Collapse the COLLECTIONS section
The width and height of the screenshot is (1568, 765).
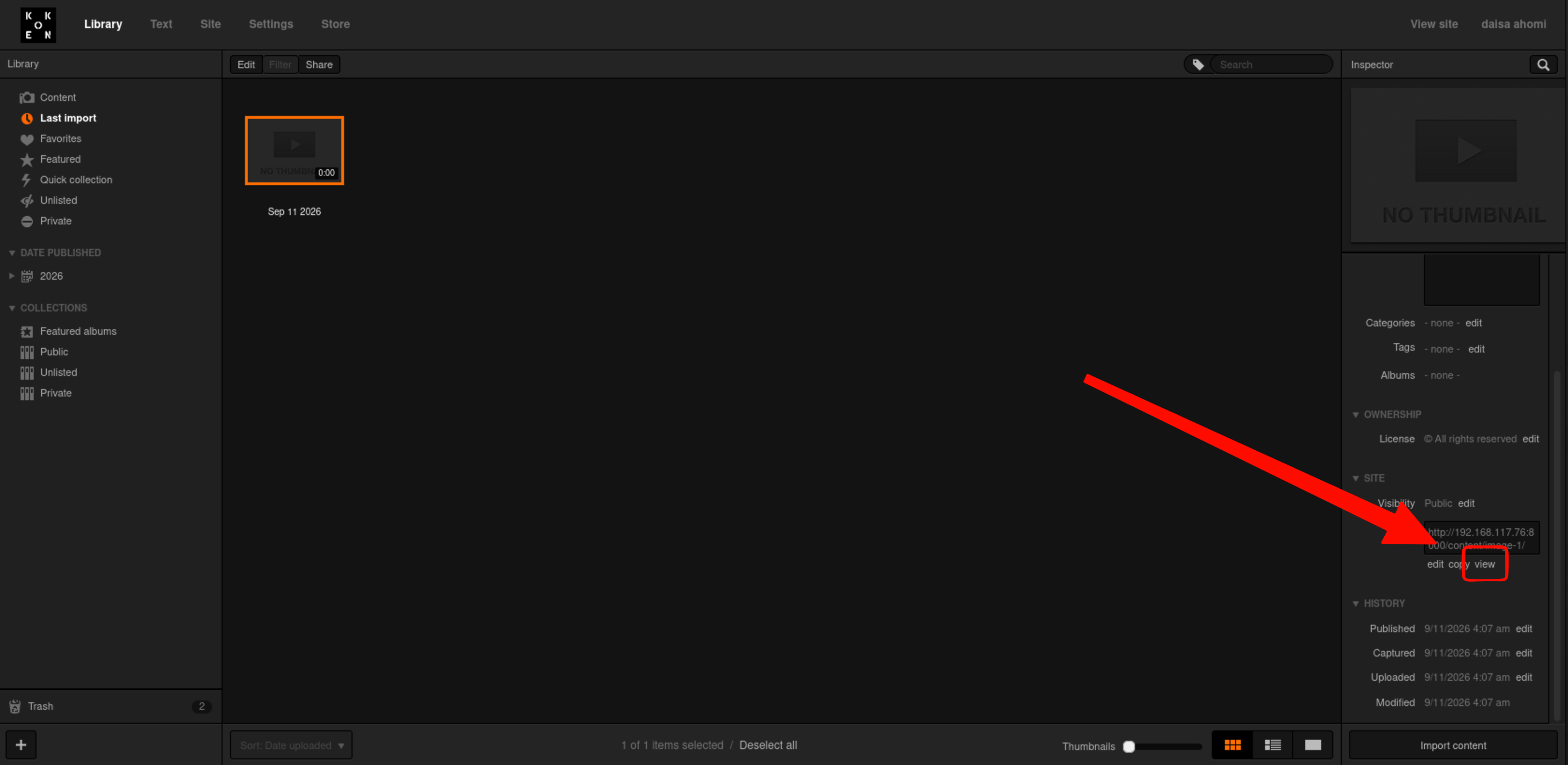(x=12, y=309)
